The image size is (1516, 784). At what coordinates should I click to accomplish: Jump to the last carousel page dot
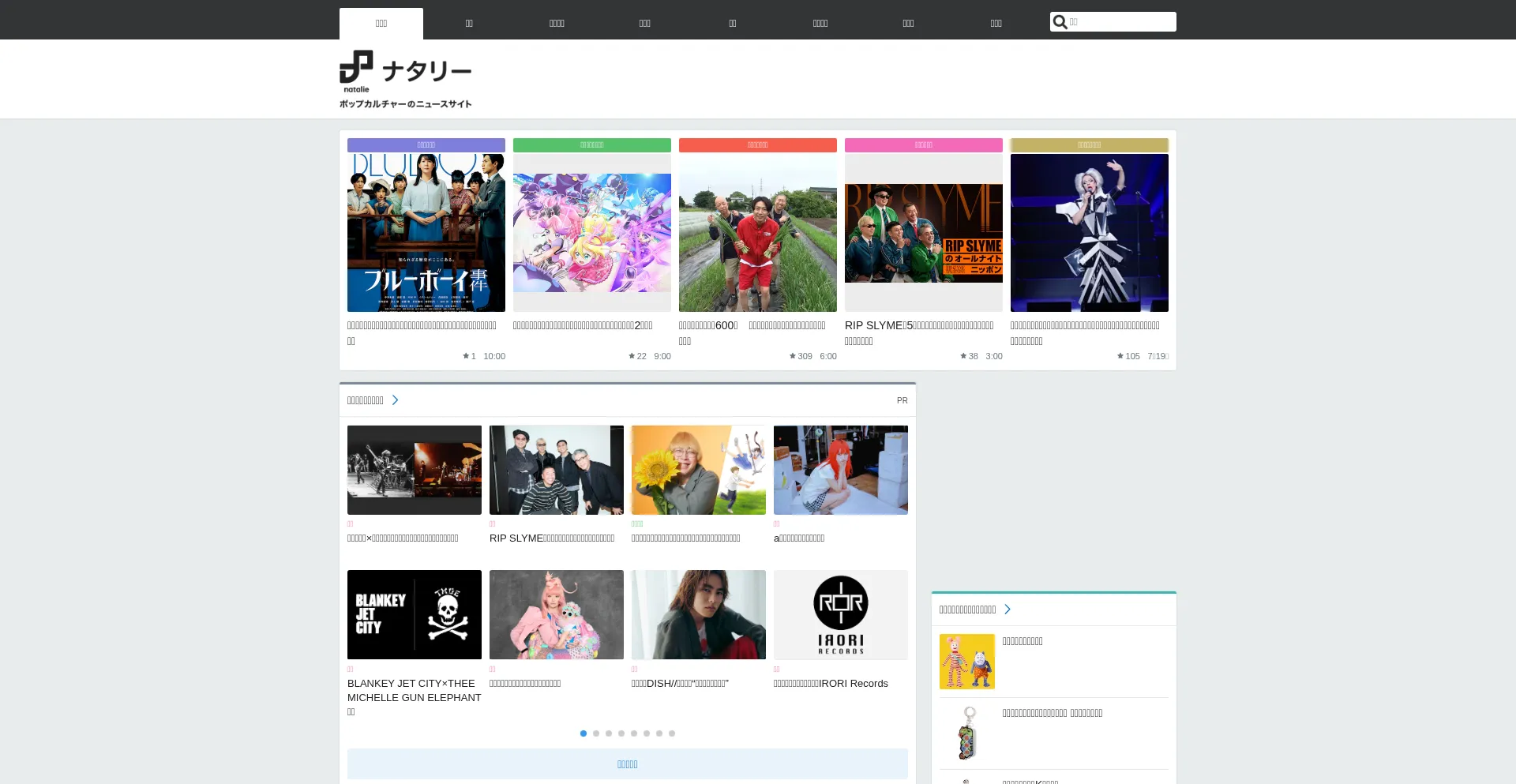pos(672,733)
